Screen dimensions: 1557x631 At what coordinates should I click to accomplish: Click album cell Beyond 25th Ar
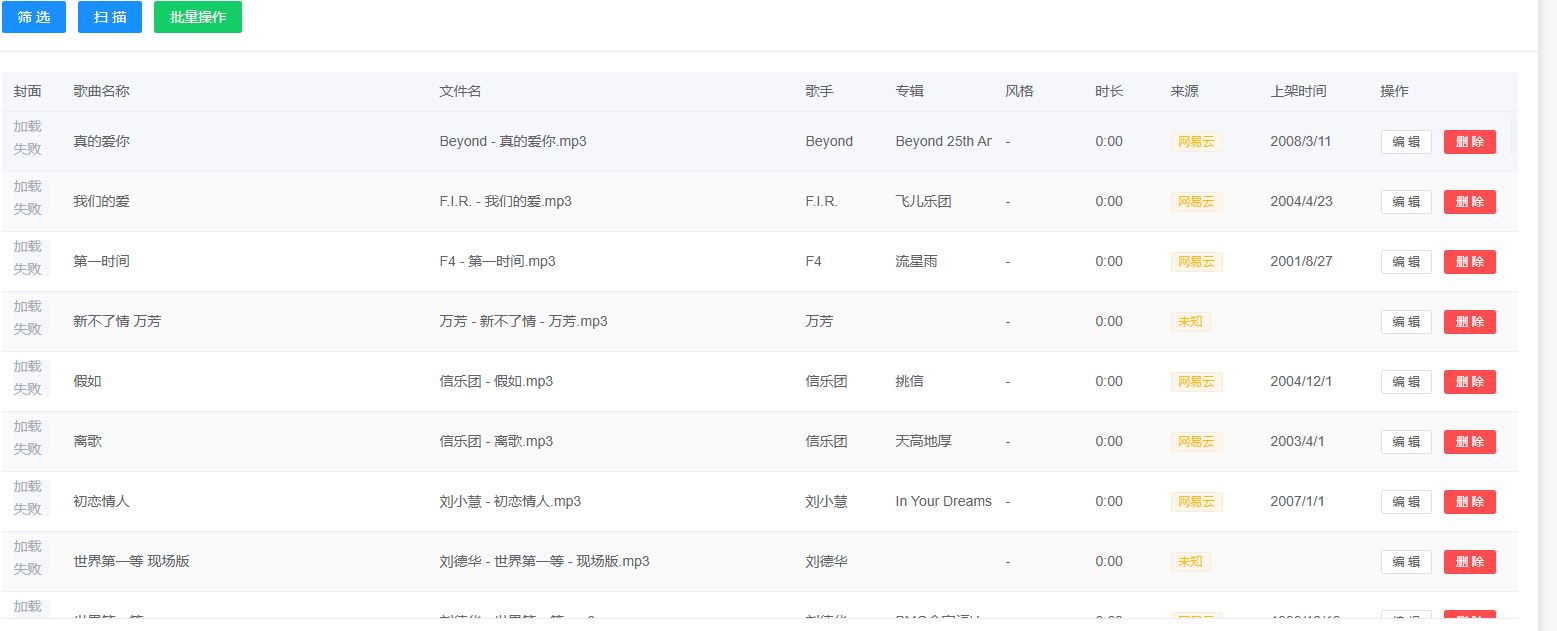(x=943, y=141)
